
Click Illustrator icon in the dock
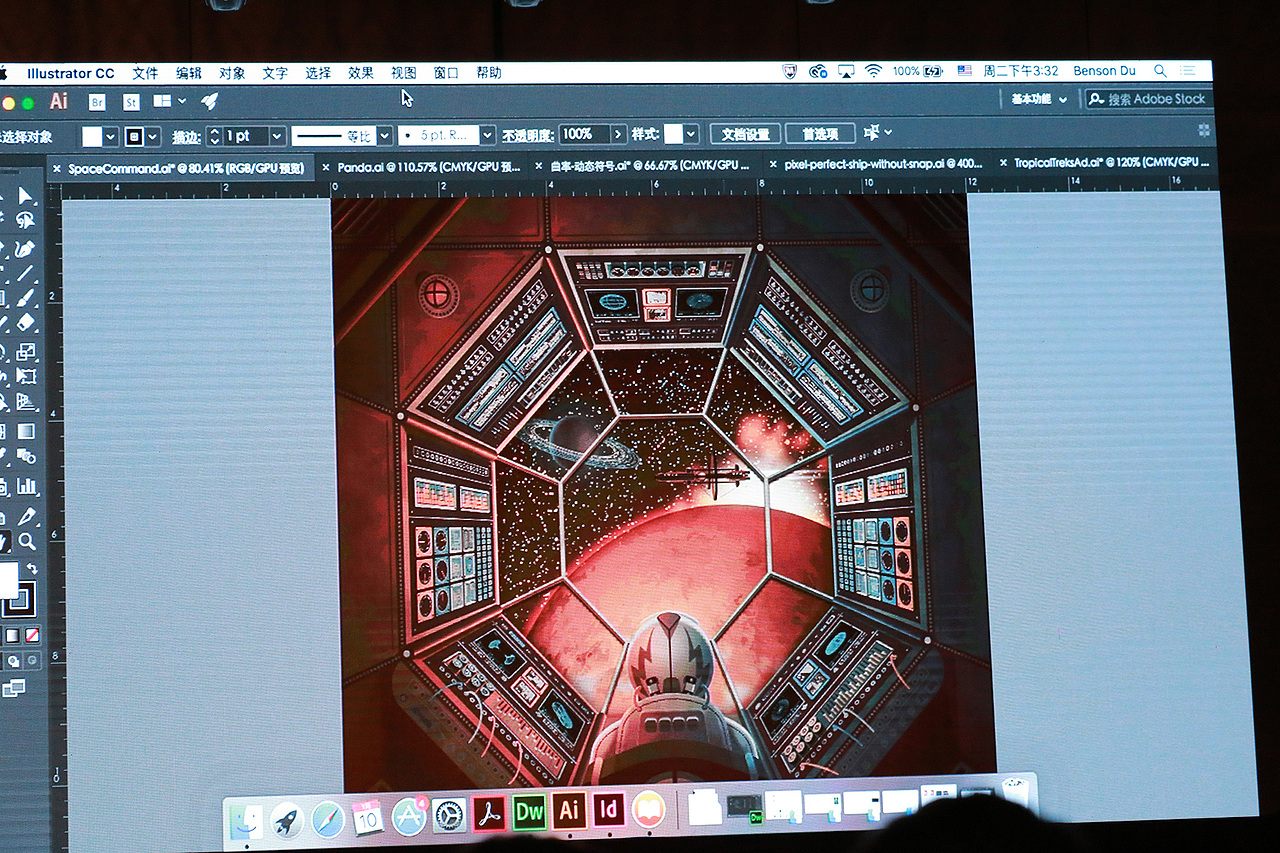pos(569,810)
